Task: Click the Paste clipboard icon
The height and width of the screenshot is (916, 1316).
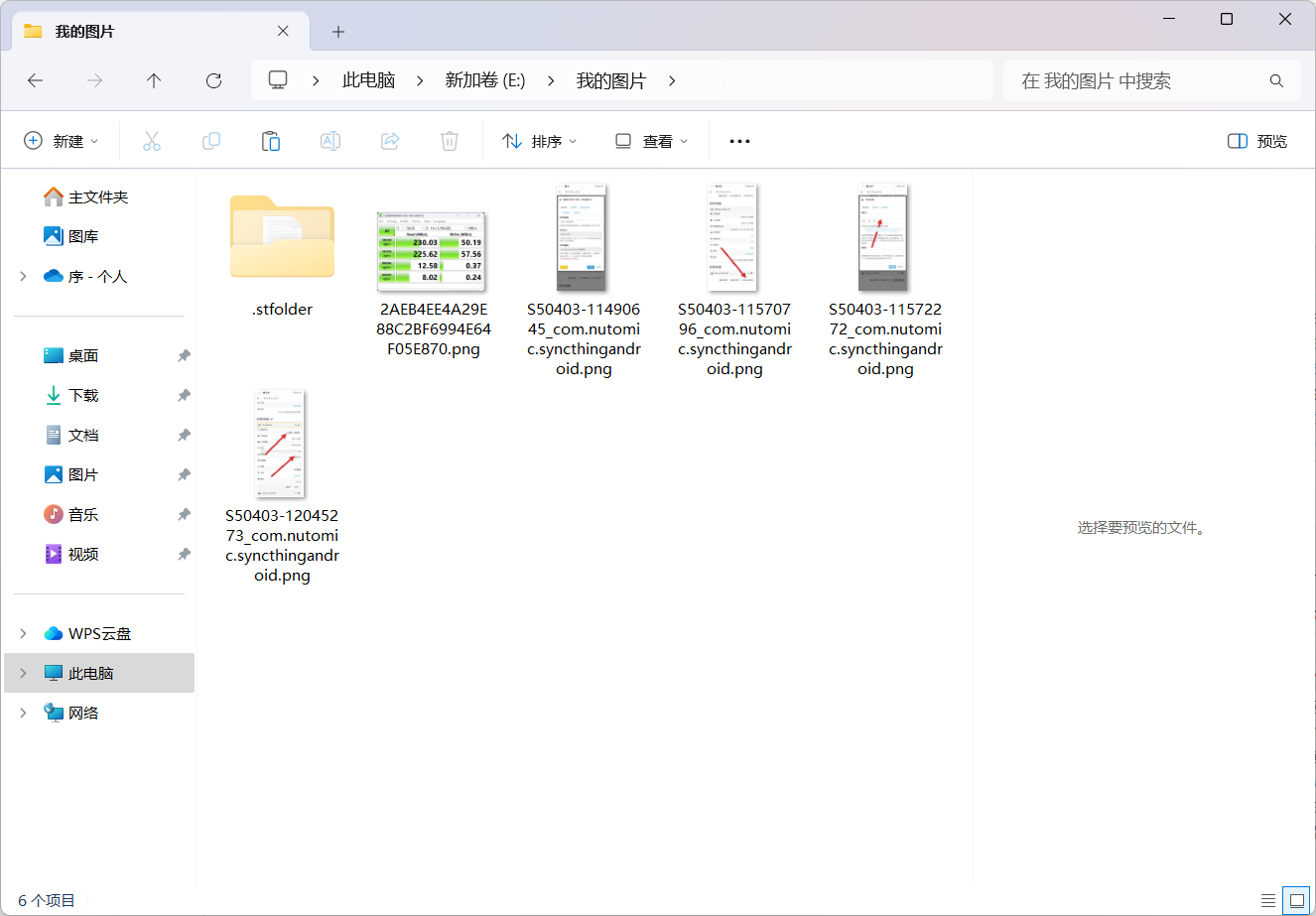Action: pyautogui.click(x=271, y=141)
